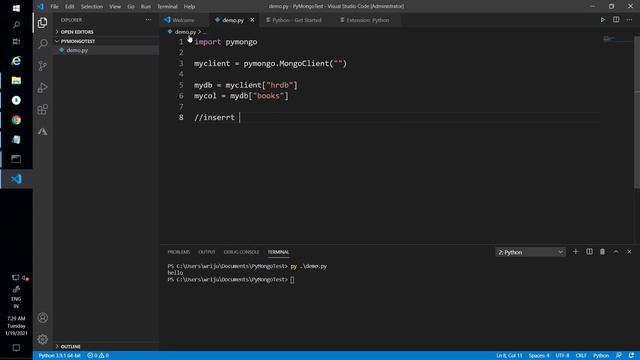Open the terminal selector dropdown 2: Python
The width and height of the screenshot is (640, 360).
[x=530, y=252]
